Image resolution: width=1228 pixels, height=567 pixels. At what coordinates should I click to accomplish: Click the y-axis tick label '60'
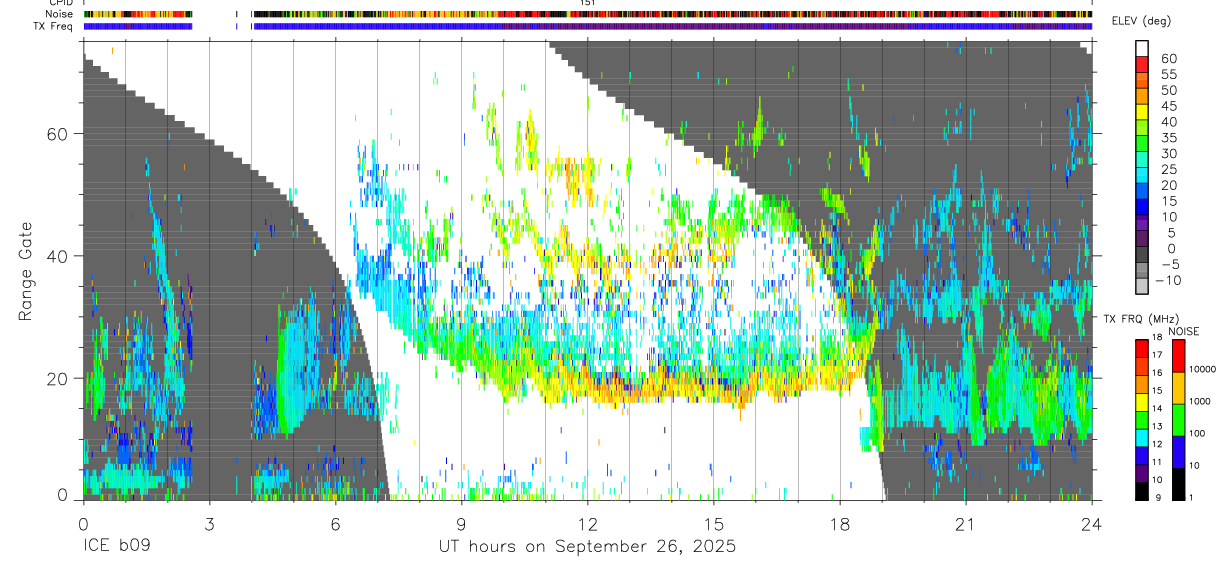point(58,133)
